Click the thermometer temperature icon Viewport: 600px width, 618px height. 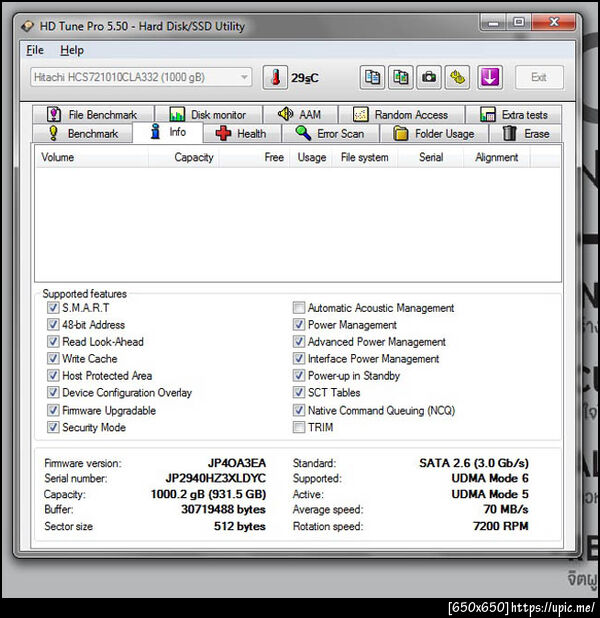coord(275,77)
